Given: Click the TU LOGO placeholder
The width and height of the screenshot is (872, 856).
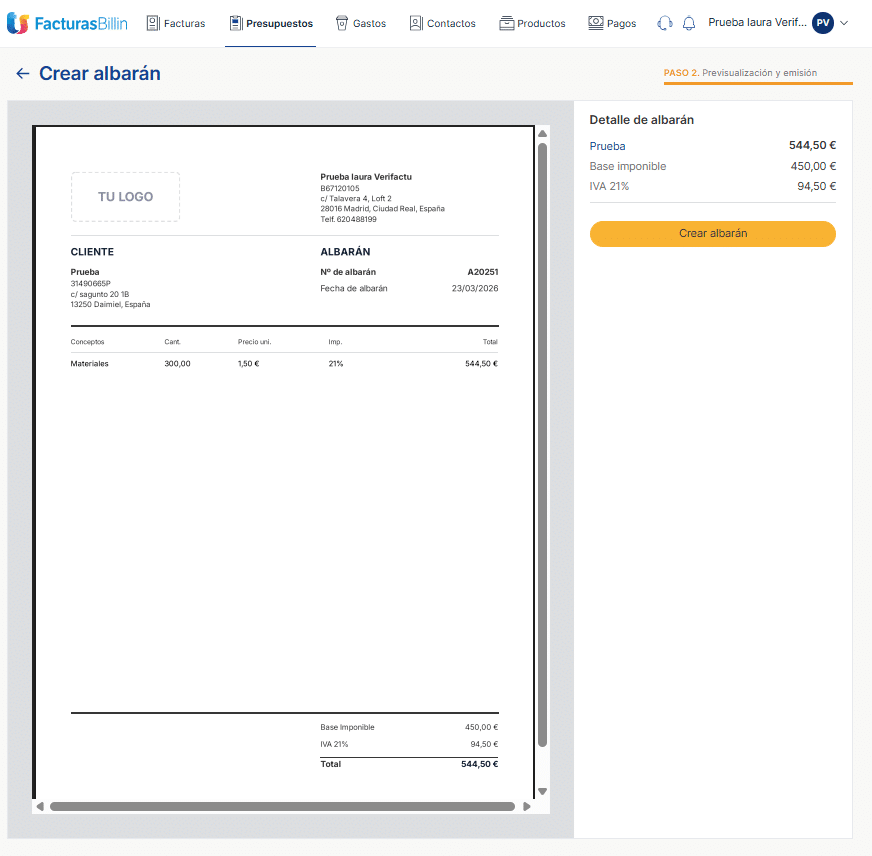Looking at the screenshot, I should (x=125, y=197).
